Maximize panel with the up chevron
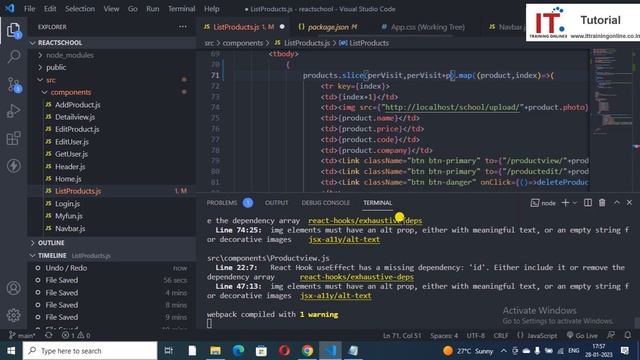The image size is (640, 360). point(617,202)
